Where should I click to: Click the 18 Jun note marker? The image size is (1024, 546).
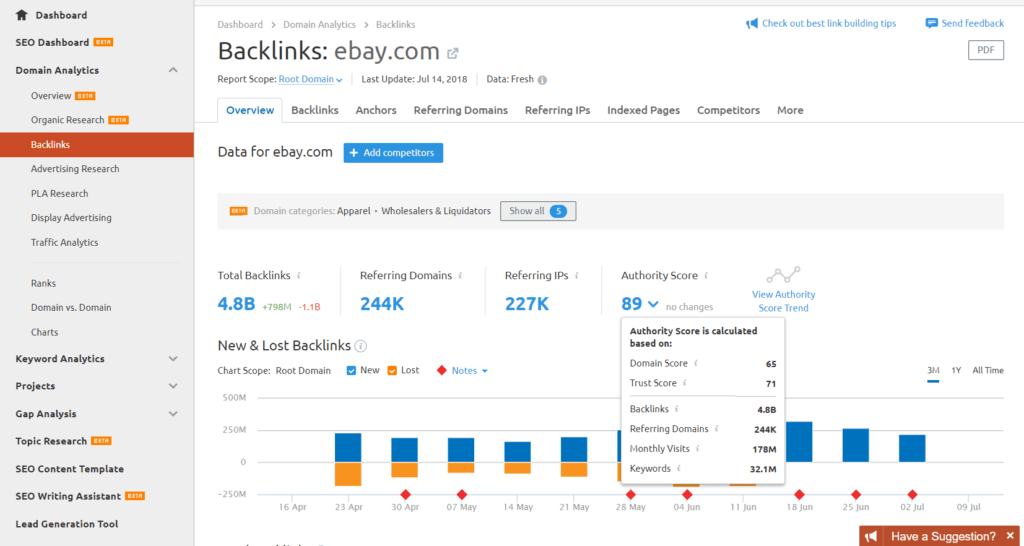pos(799,494)
